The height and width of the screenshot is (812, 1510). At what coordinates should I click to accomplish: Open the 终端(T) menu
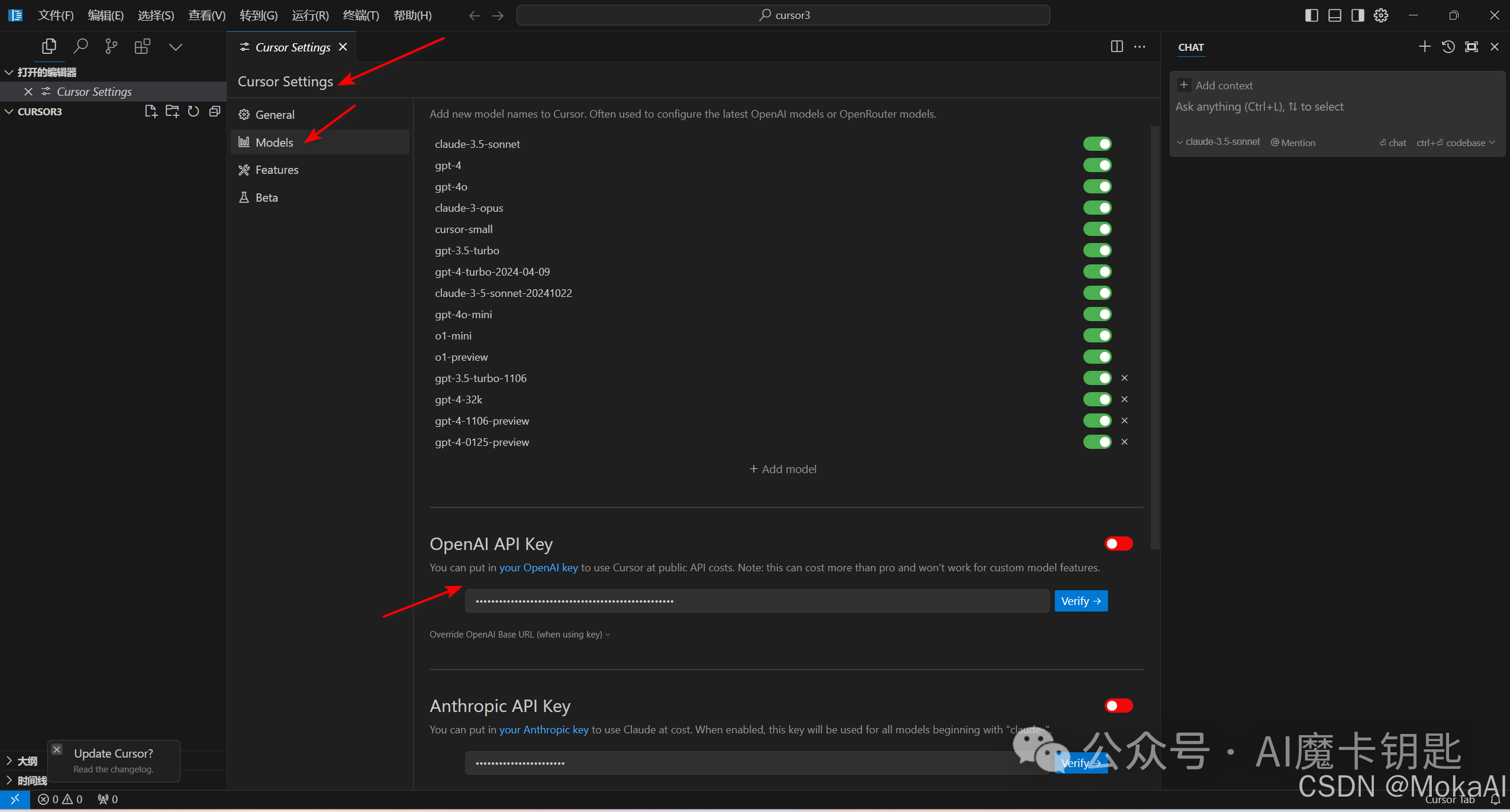(361, 15)
